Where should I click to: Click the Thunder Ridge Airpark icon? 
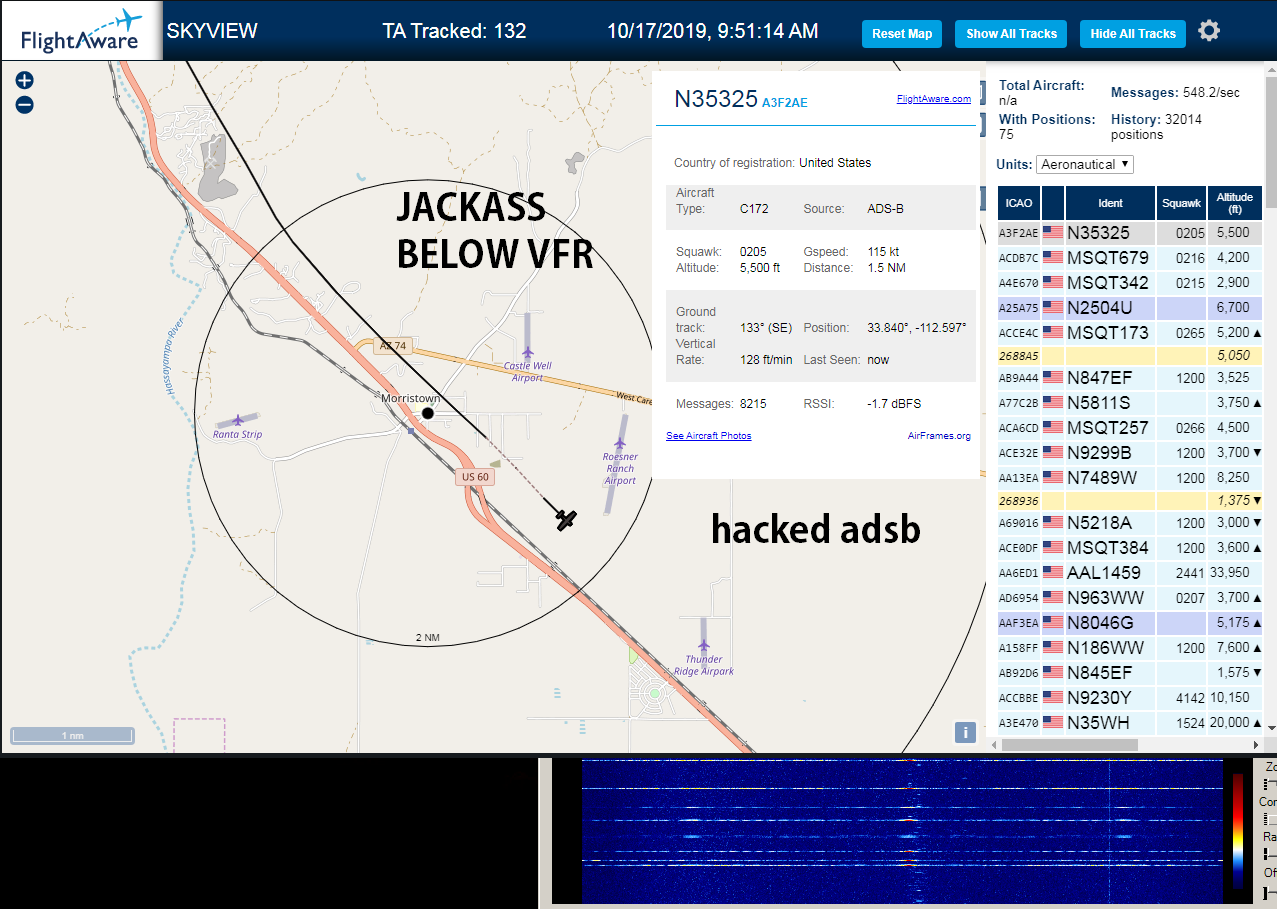tap(704, 647)
